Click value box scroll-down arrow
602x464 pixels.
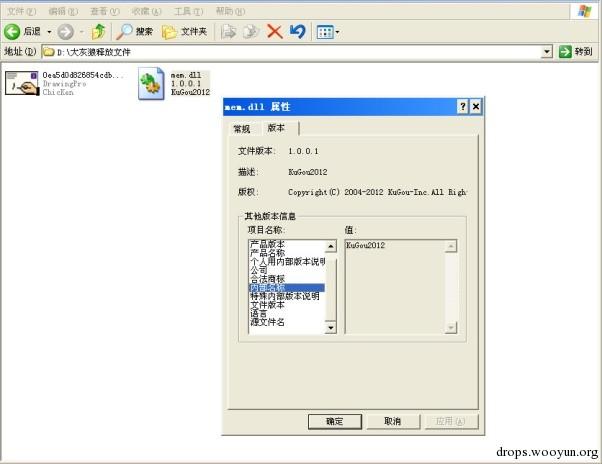[x=451, y=328]
